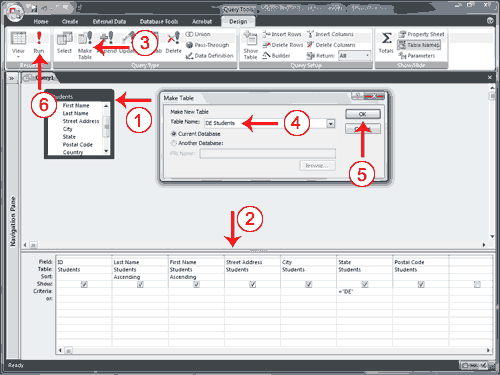Screen dimensions: 500x375
Task: Toggle Show checkbox for Street Address field
Action: pyautogui.click(x=253, y=284)
